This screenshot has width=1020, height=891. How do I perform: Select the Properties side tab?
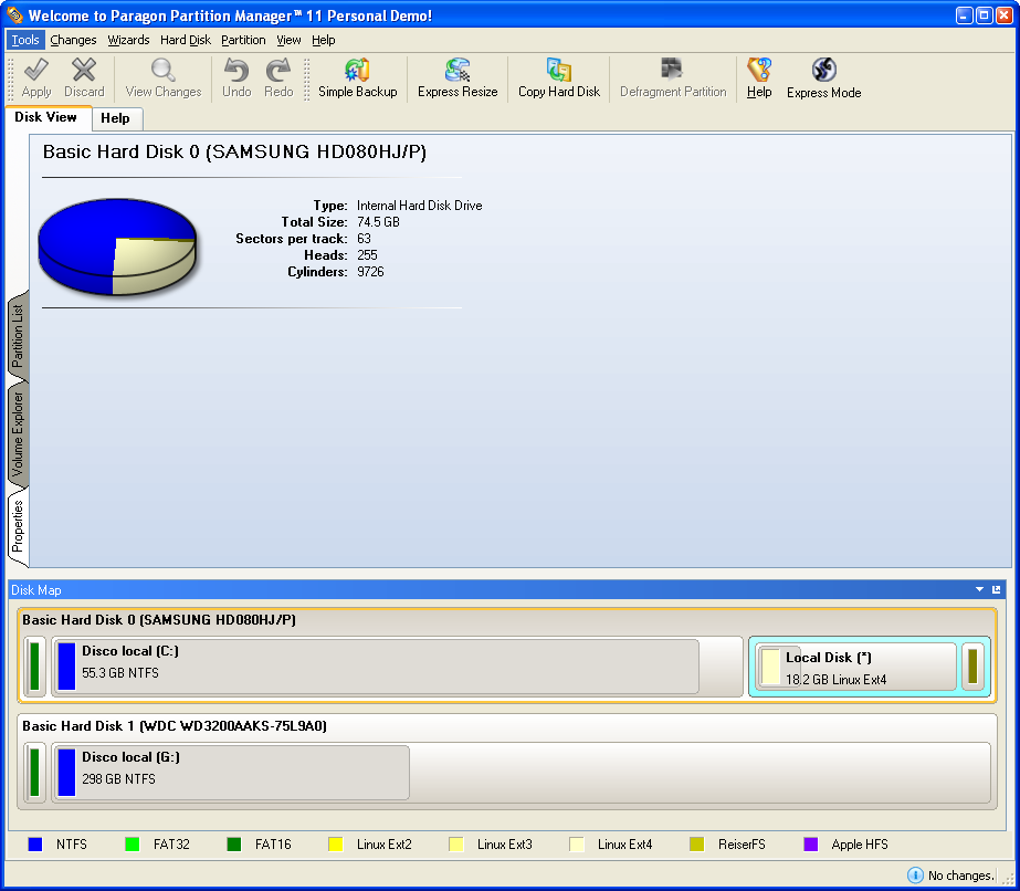pyautogui.click(x=18, y=525)
